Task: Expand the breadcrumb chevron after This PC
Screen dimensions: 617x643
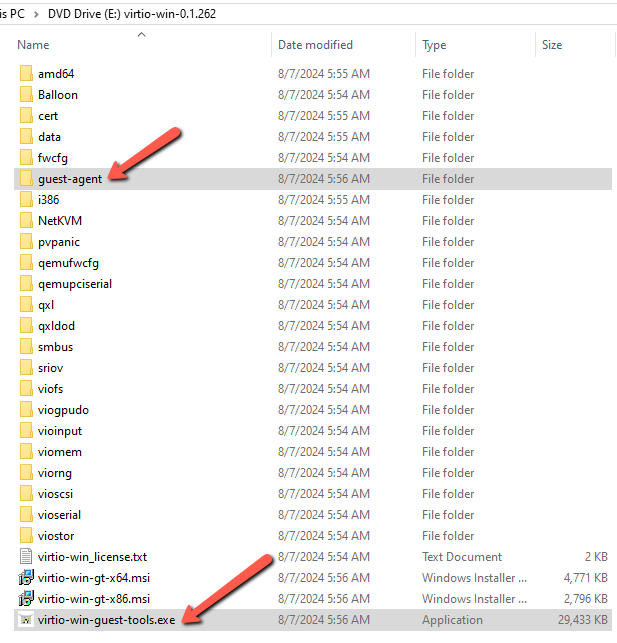Action: tap(36, 14)
